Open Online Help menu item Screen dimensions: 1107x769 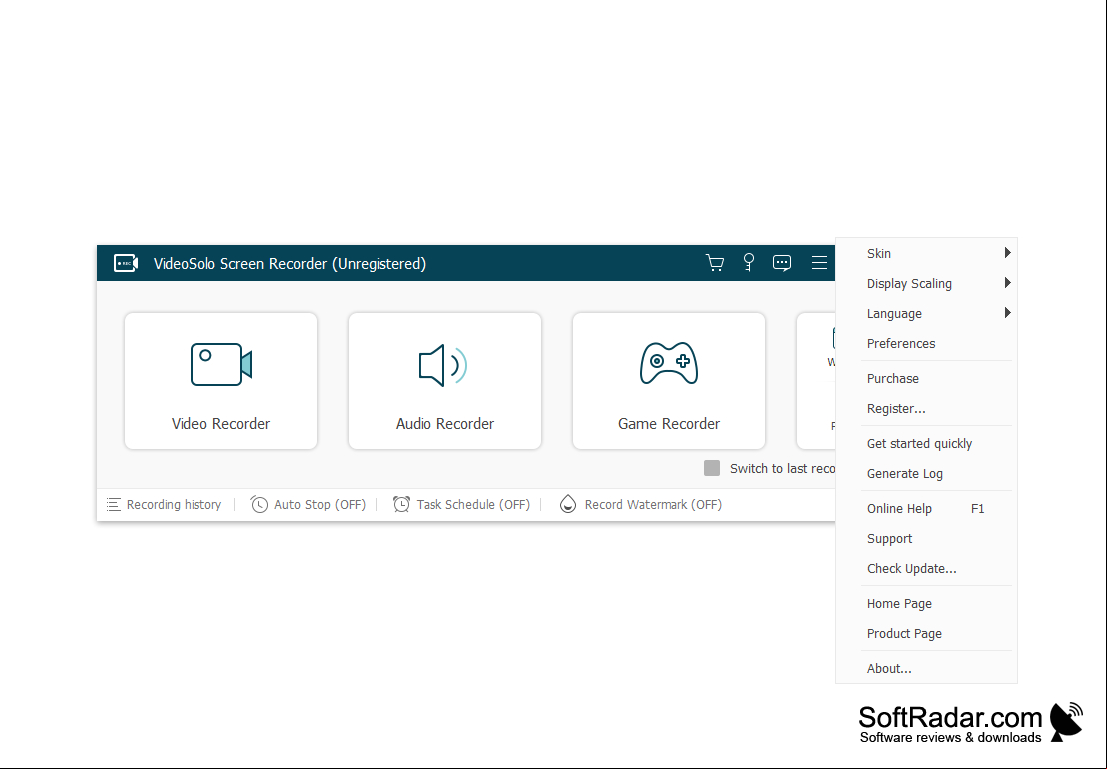pos(926,508)
